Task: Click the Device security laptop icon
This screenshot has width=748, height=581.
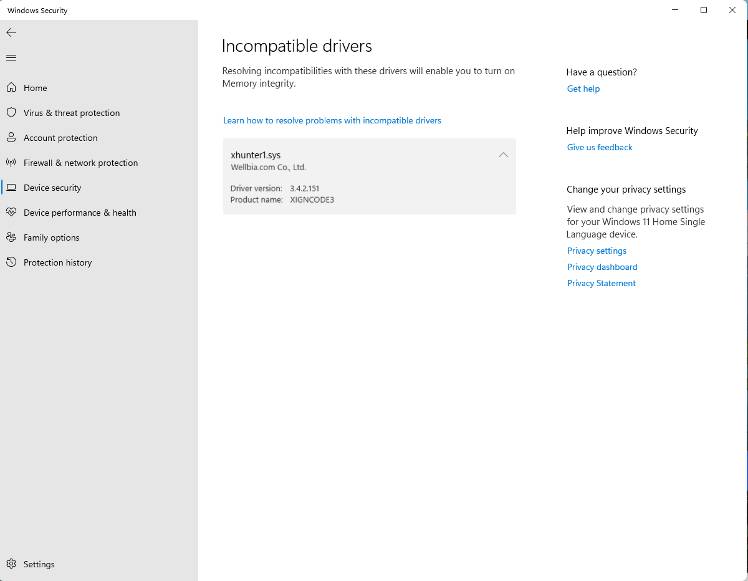Action: (11, 188)
